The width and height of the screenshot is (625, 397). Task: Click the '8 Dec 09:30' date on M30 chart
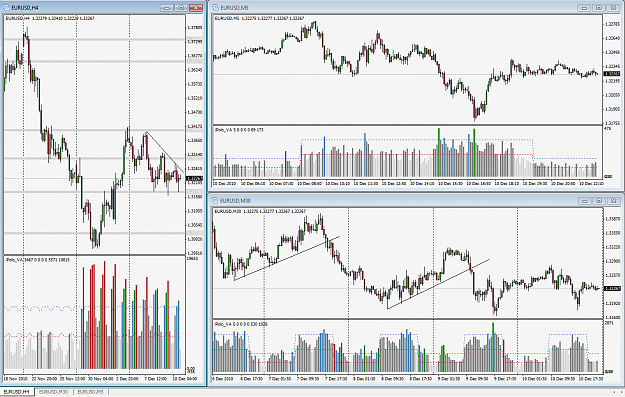coord(393,379)
